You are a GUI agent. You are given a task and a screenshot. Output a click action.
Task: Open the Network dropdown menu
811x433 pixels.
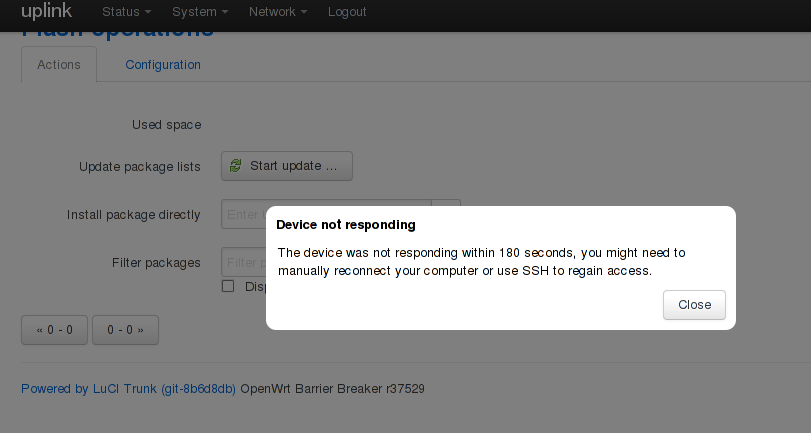[x=278, y=12]
